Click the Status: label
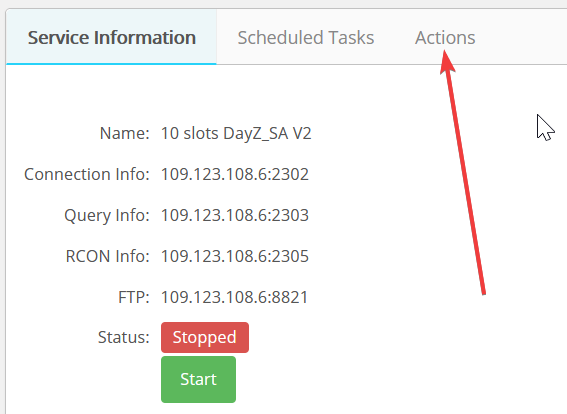This screenshot has height=414, width=567. click(124, 337)
